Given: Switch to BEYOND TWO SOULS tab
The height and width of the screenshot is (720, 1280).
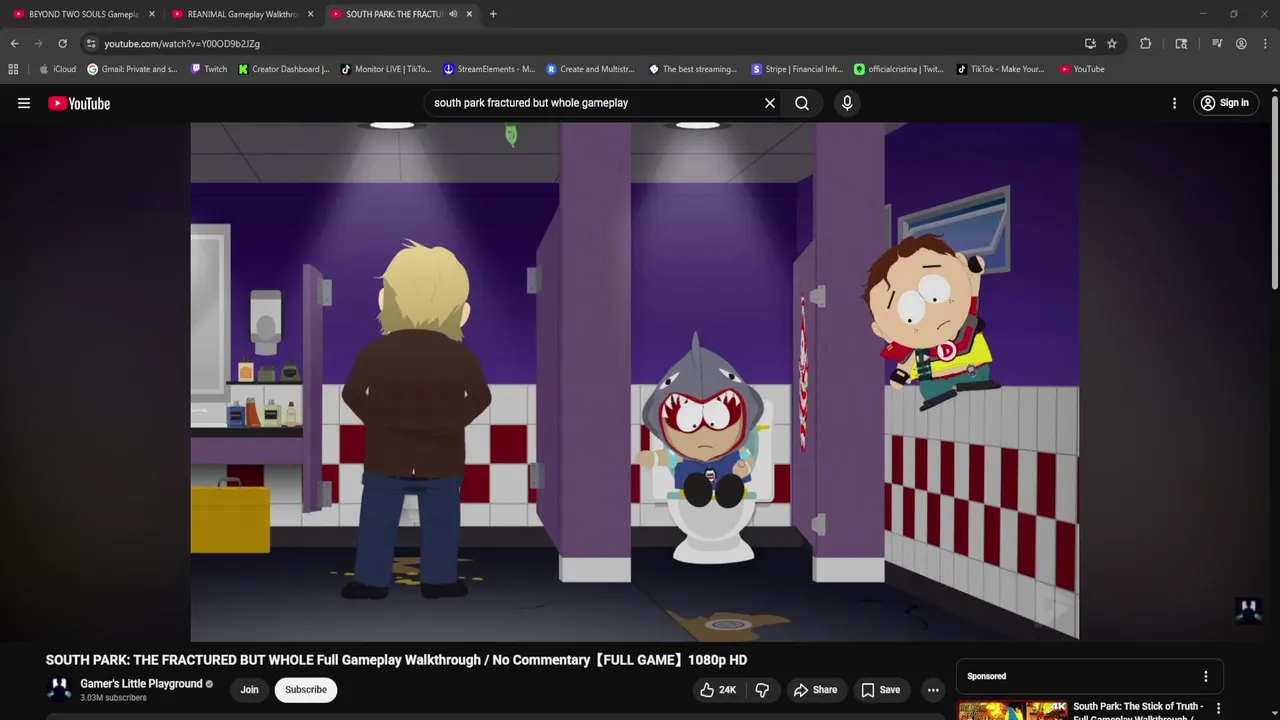Looking at the screenshot, I should click(x=84, y=14).
